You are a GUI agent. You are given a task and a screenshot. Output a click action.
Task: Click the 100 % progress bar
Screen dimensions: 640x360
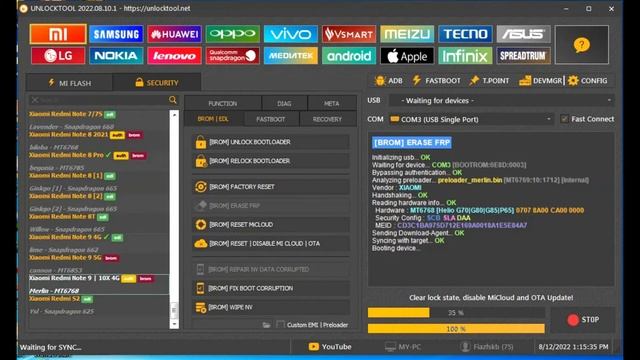[x=456, y=329]
